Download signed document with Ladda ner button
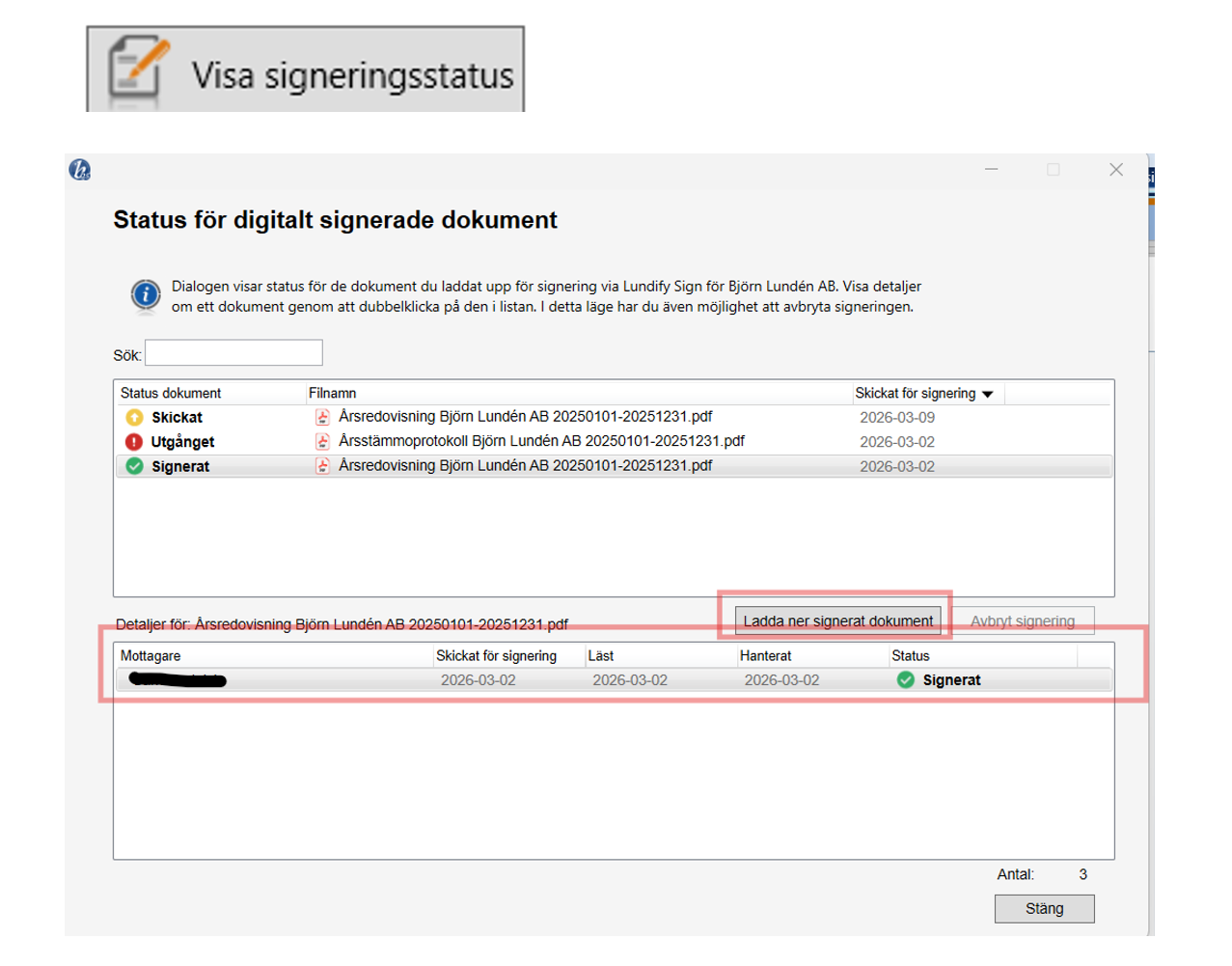 [837, 621]
